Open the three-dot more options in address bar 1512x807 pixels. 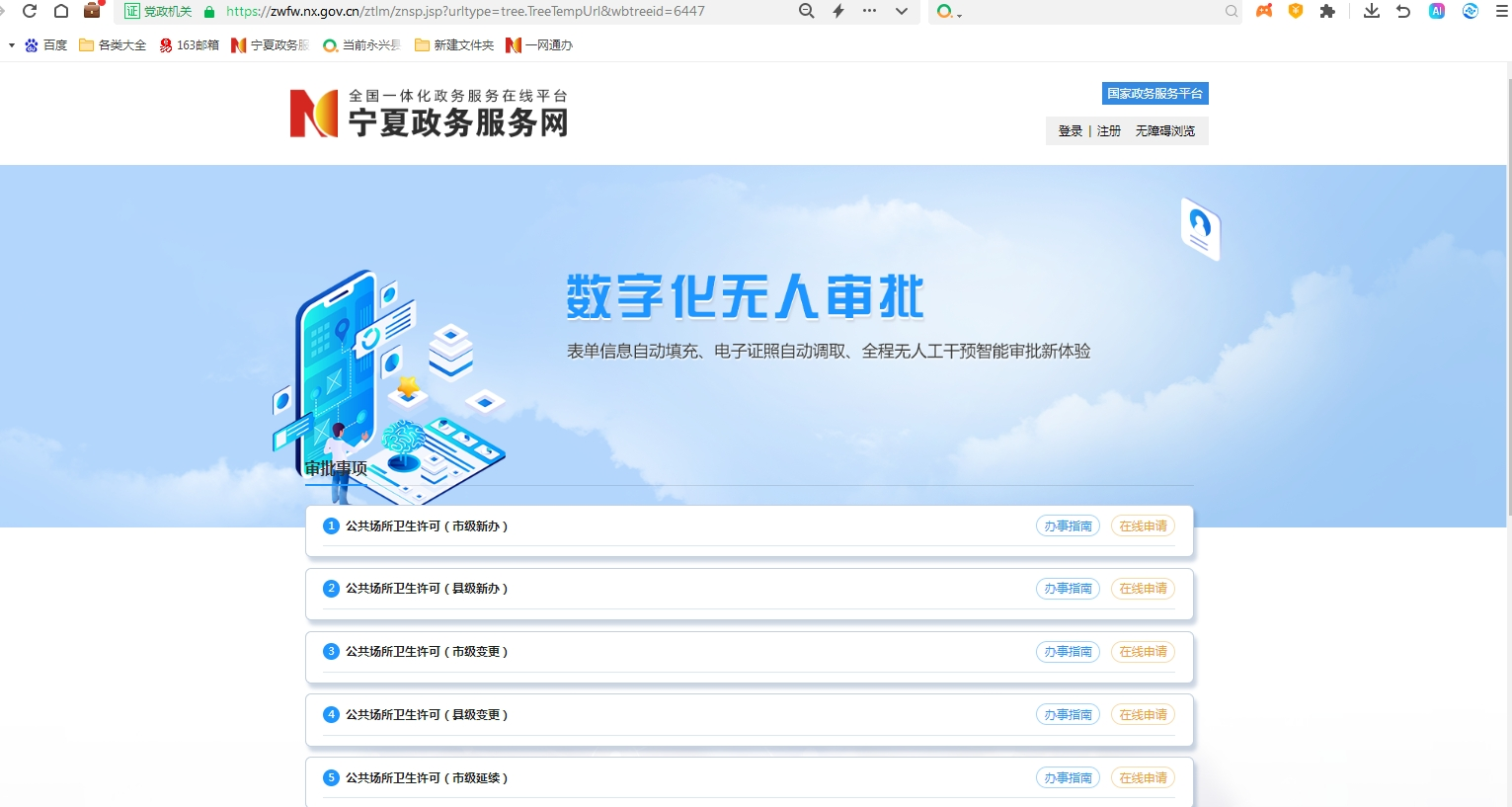point(869,11)
